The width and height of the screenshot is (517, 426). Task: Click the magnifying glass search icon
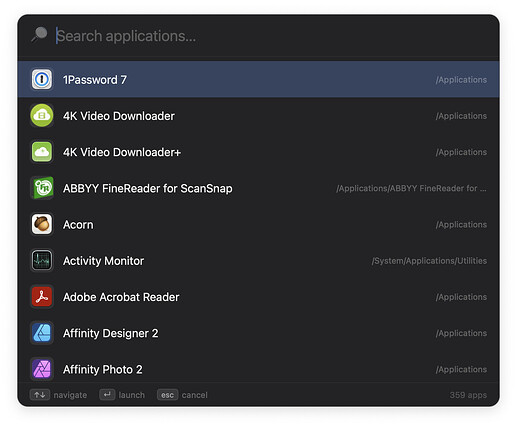[40, 35]
